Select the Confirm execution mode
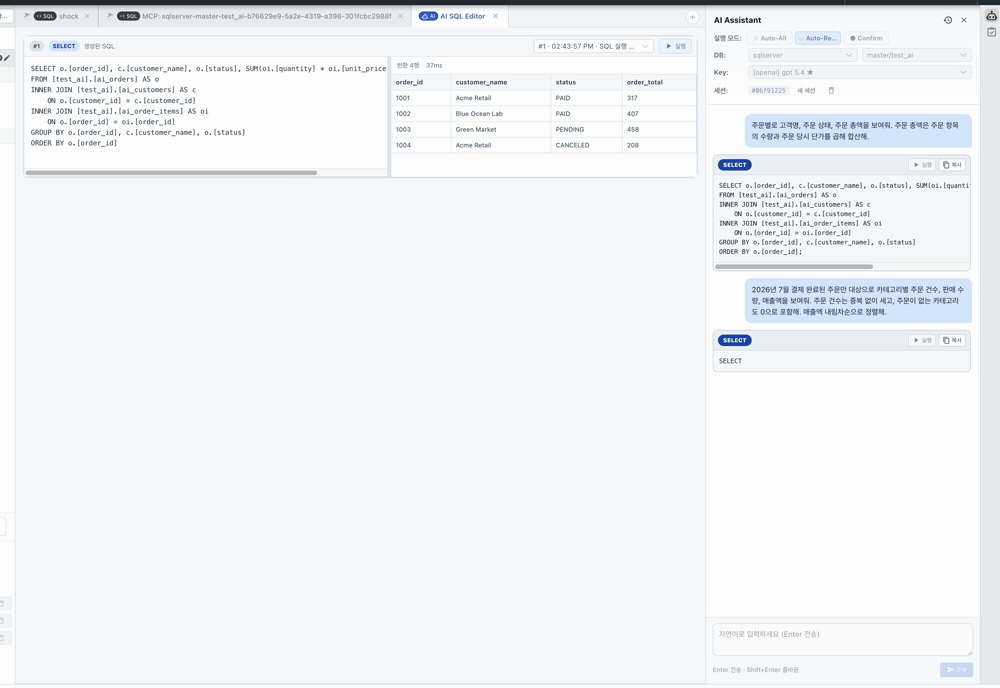Screen dimensions: 1000x688 [x=866, y=38]
